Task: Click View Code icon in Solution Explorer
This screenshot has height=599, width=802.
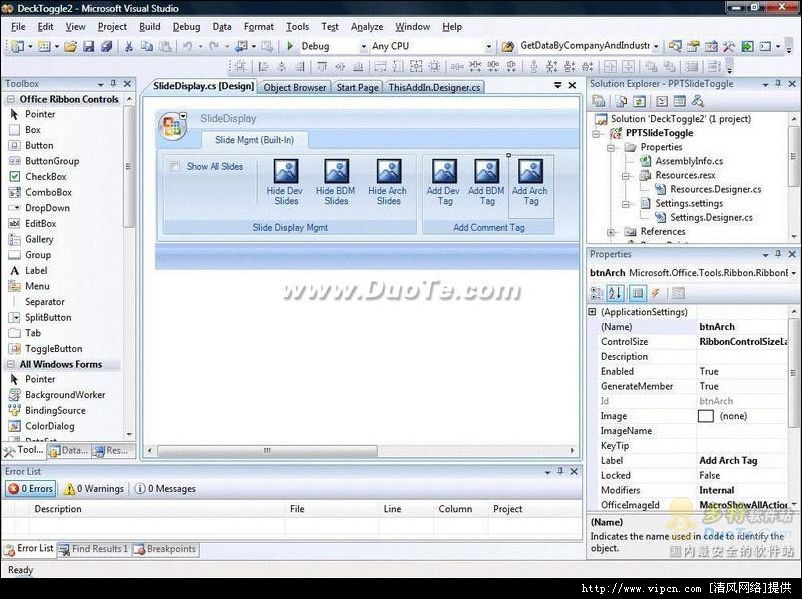Action: point(662,101)
